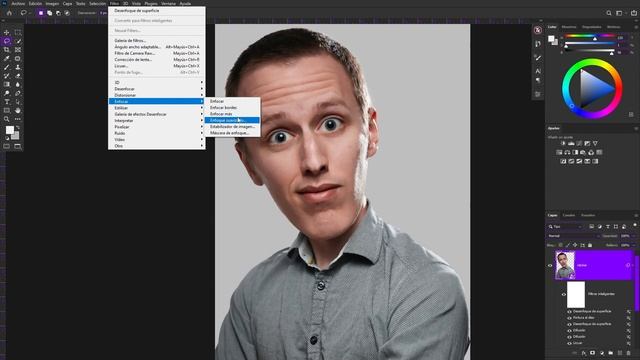Select the Hand tool
The image size is (640, 360).
(x=18, y=111)
